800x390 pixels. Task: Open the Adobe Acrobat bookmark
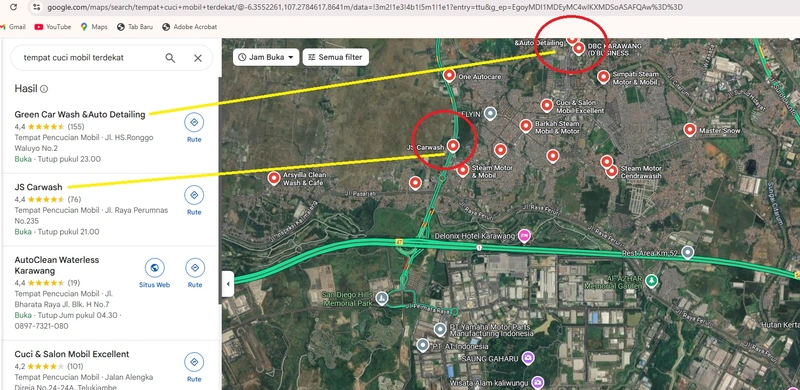click(x=189, y=27)
